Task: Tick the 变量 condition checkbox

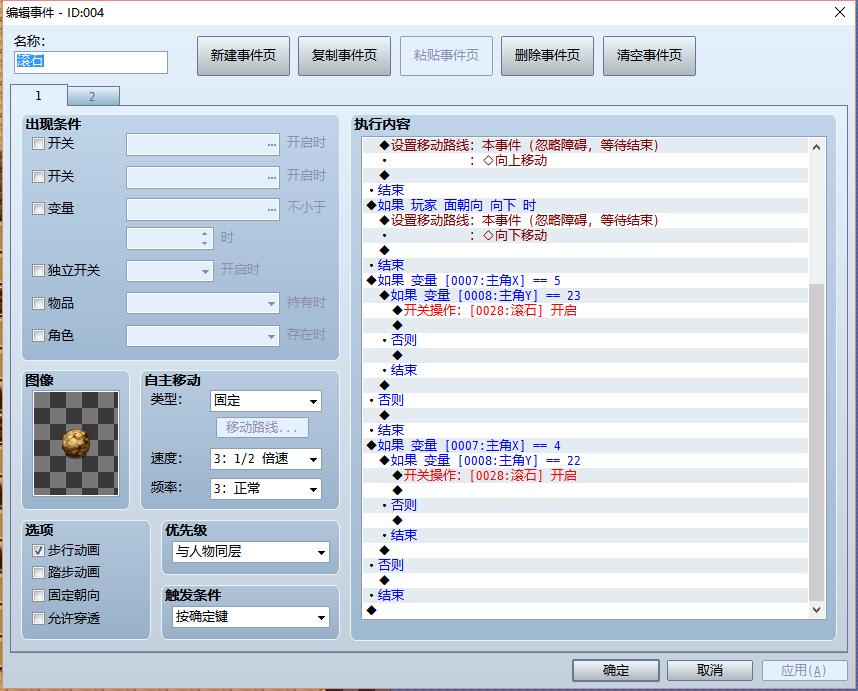Action: (x=38, y=208)
